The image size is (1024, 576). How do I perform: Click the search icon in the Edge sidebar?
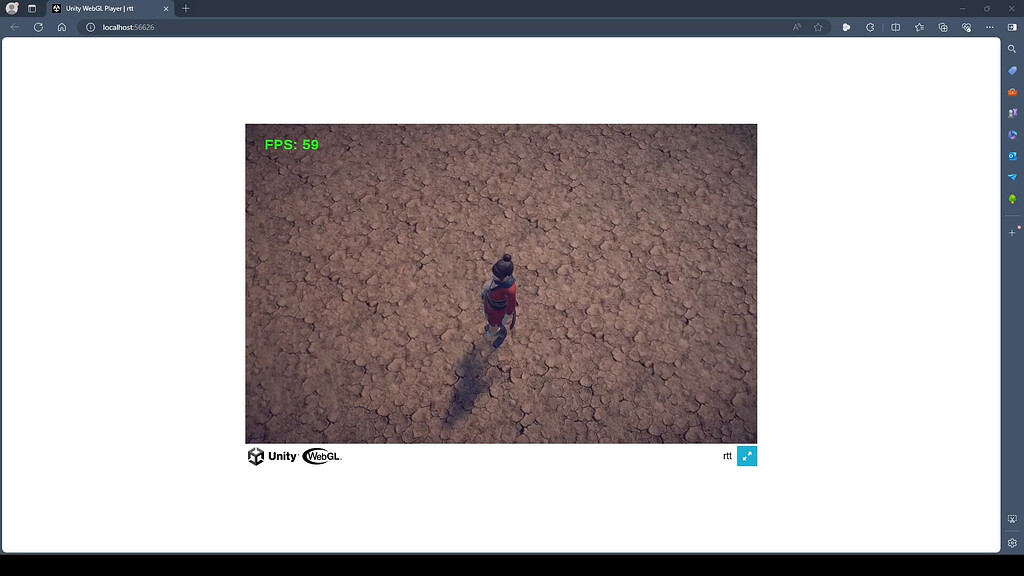(x=1011, y=49)
